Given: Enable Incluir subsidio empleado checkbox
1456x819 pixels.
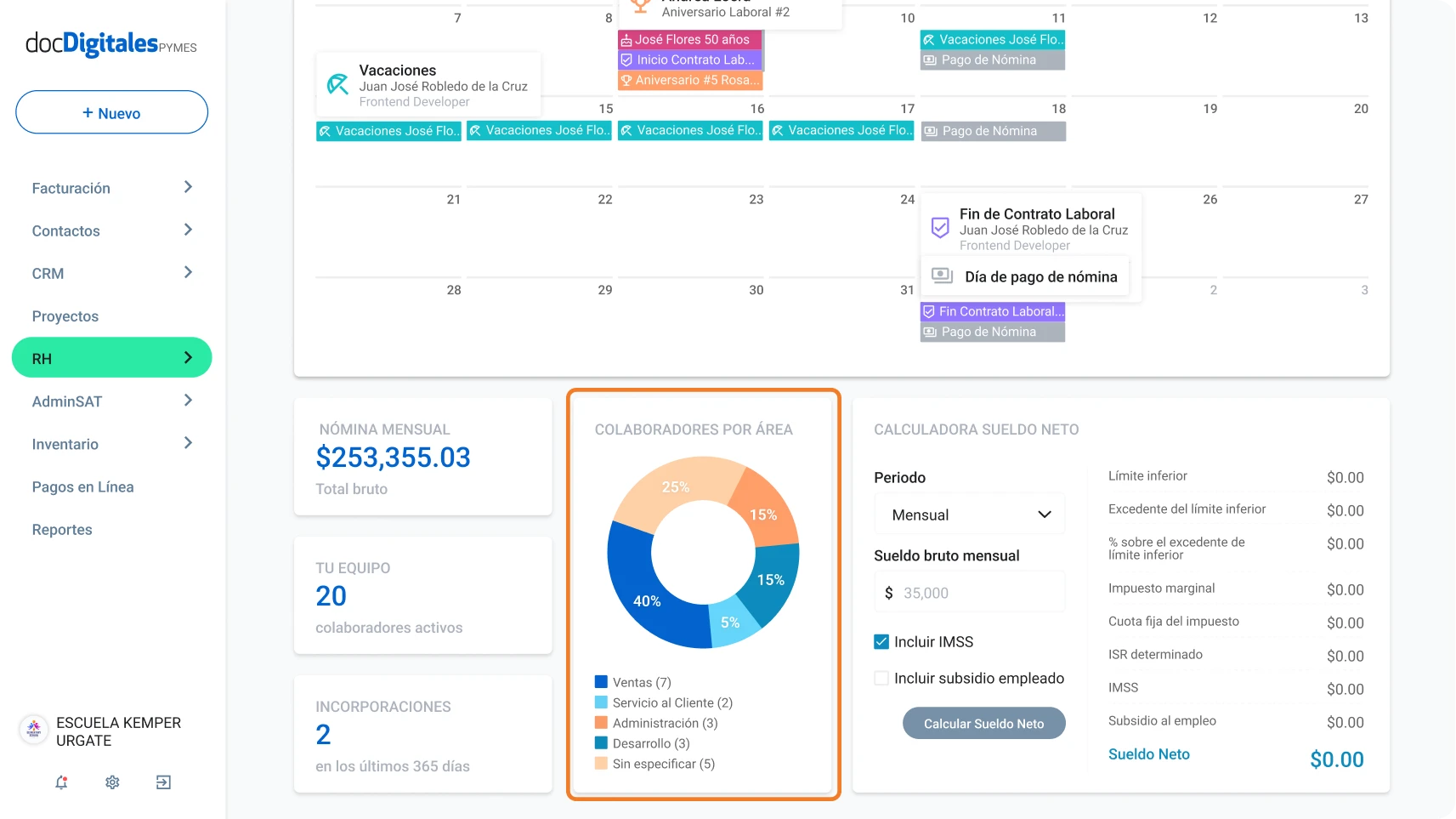Looking at the screenshot, I should point(881,678).
